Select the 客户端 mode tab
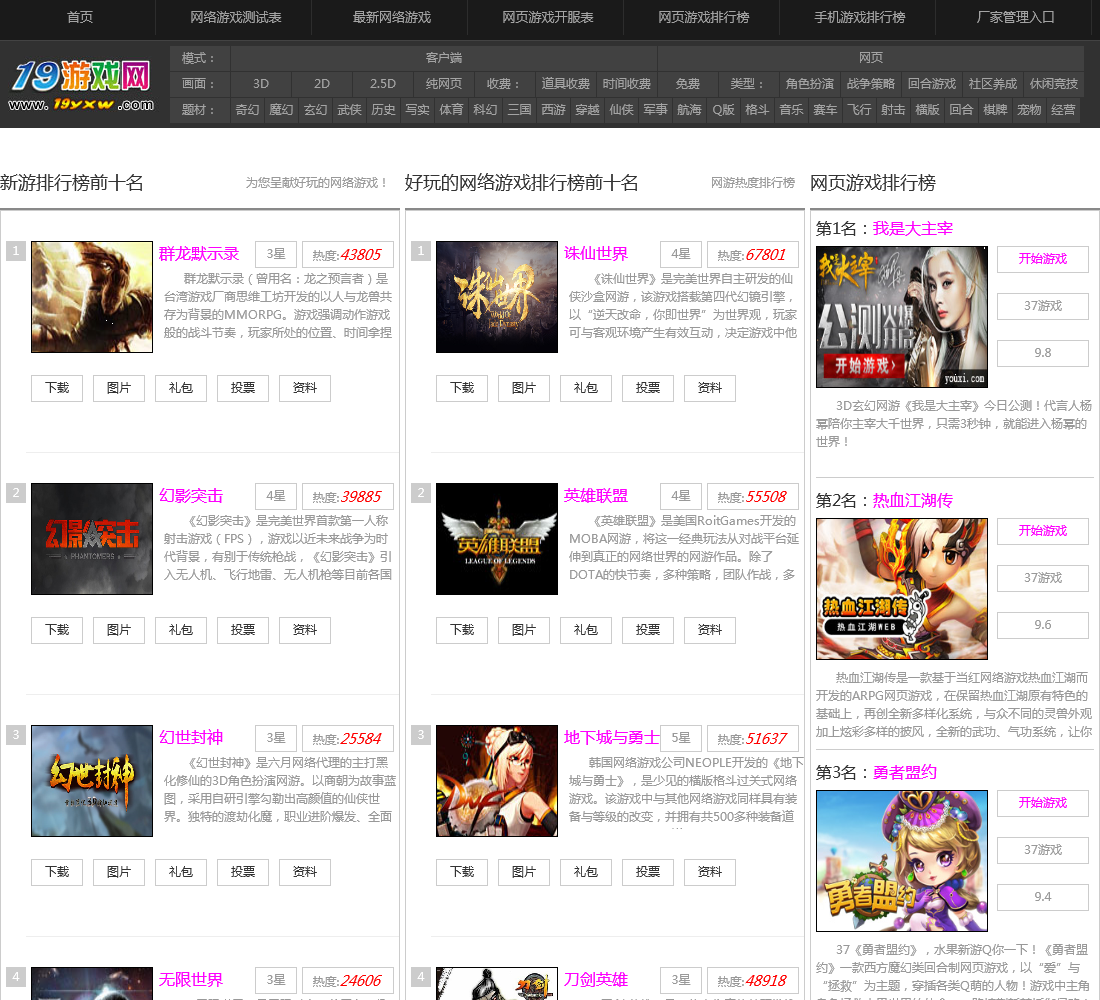This screenshot has width=1100, height=1000. (x=443, y=58)
